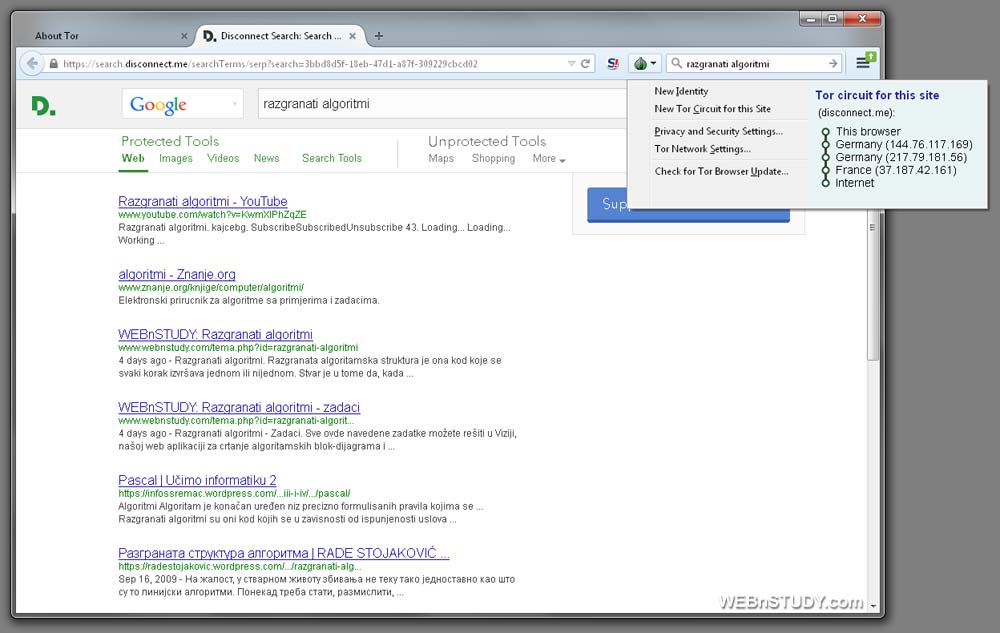Click www.youtube.com/watch?v=KwmXlPhZqZE URL text
The height and width of the screenshot is (633, 1000).
click(212, 215)
